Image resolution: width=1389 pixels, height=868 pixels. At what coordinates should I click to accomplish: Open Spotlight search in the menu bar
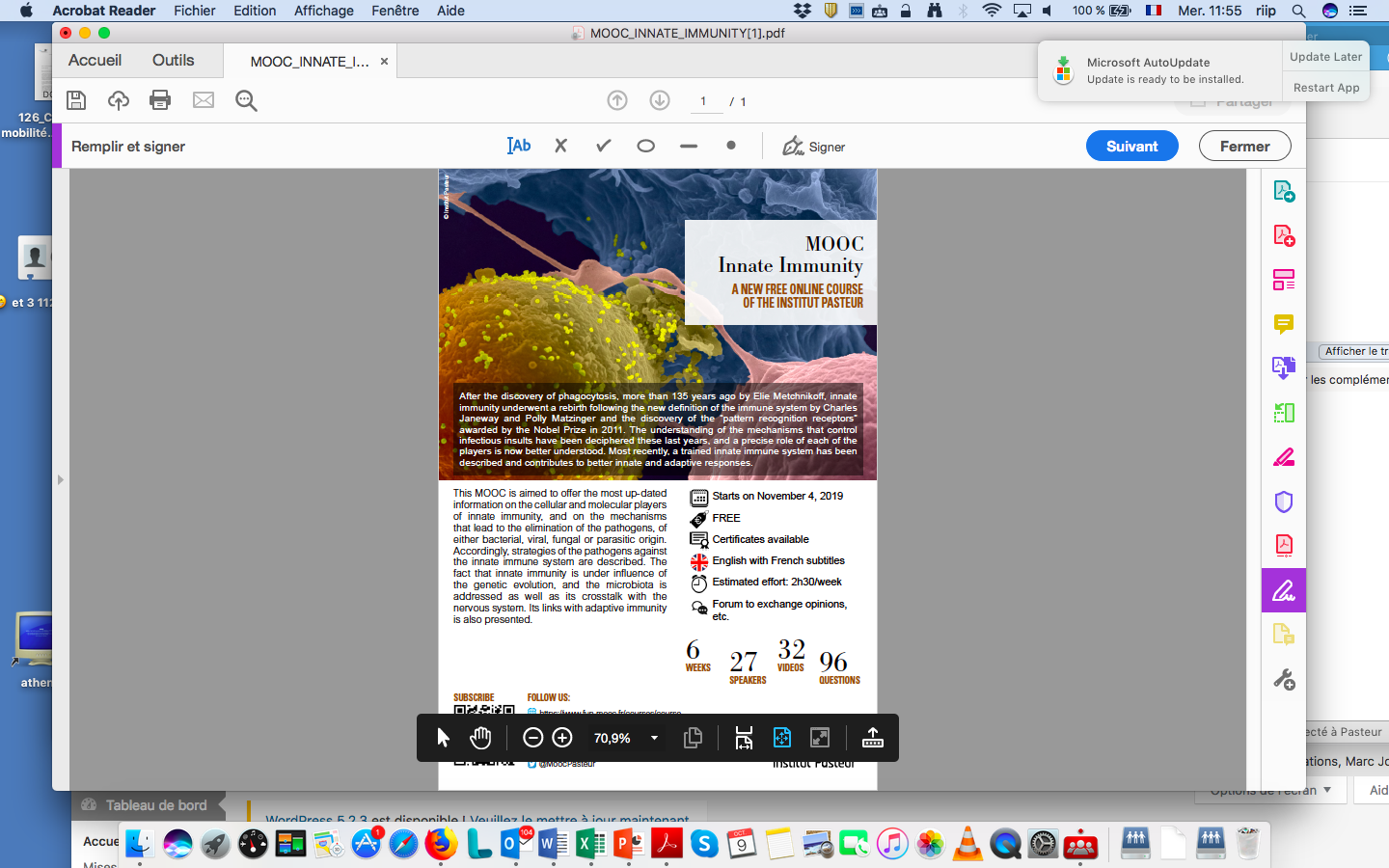[x=1299, y=11]
